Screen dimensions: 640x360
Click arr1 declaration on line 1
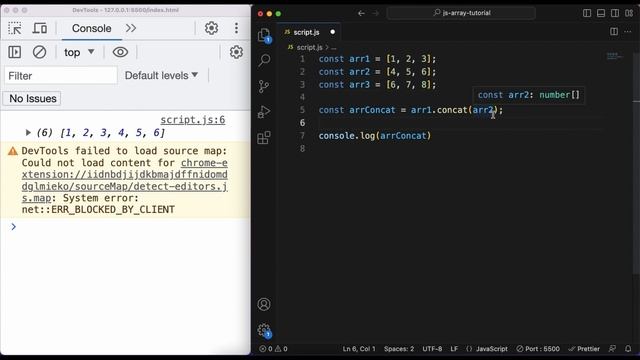coord(360,59)
